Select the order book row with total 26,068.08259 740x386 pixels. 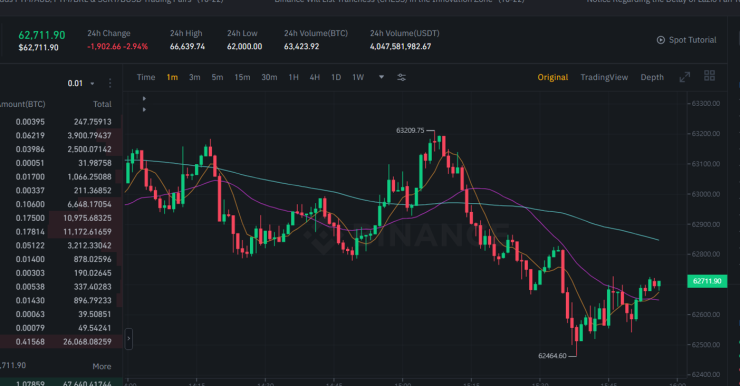tap(61, 342)
